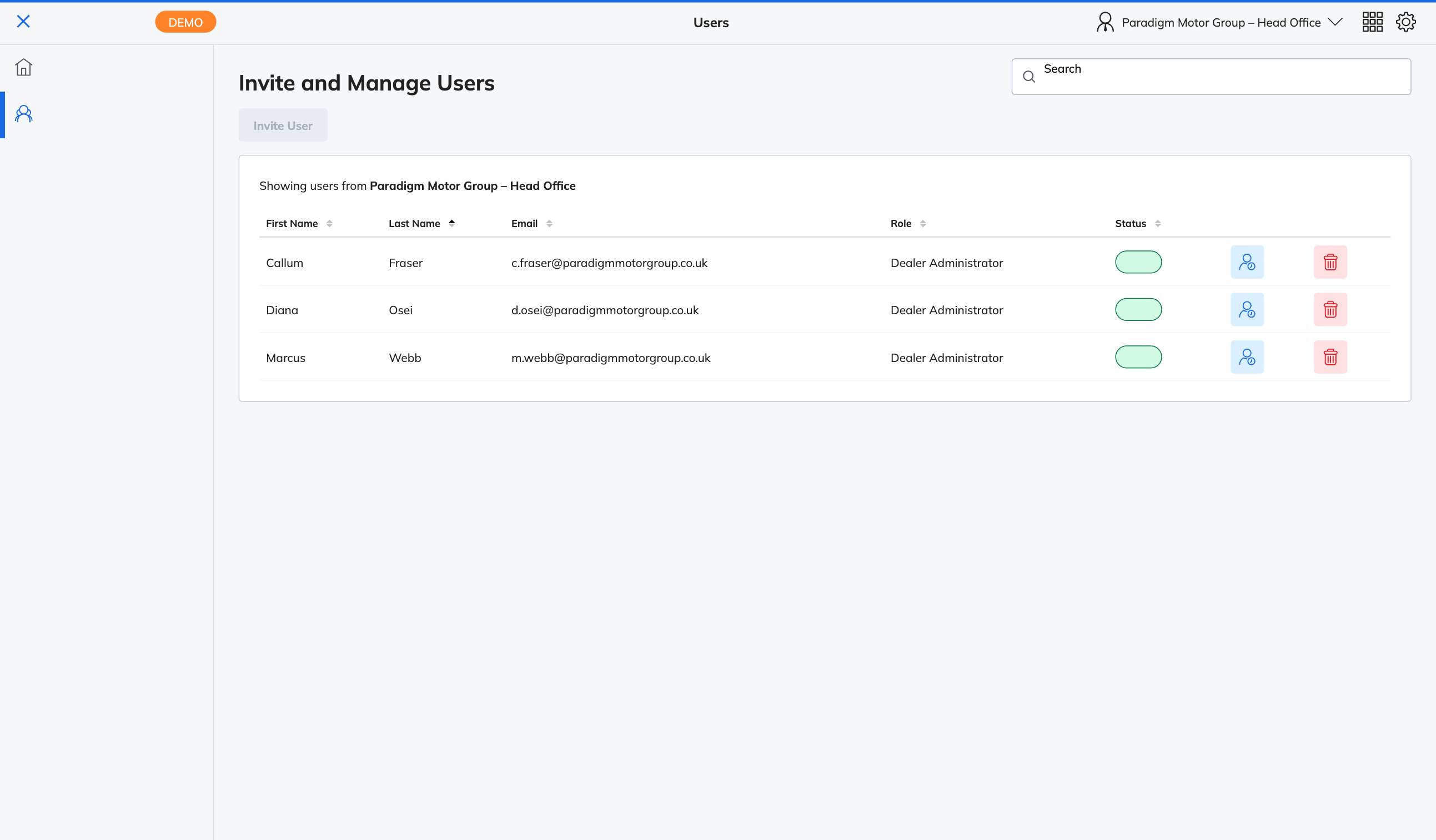This screenshot has width=1436, height=840.
Task: Expand the Paradigm Motor Group dropdown chevron
Action: point(1335,22)
